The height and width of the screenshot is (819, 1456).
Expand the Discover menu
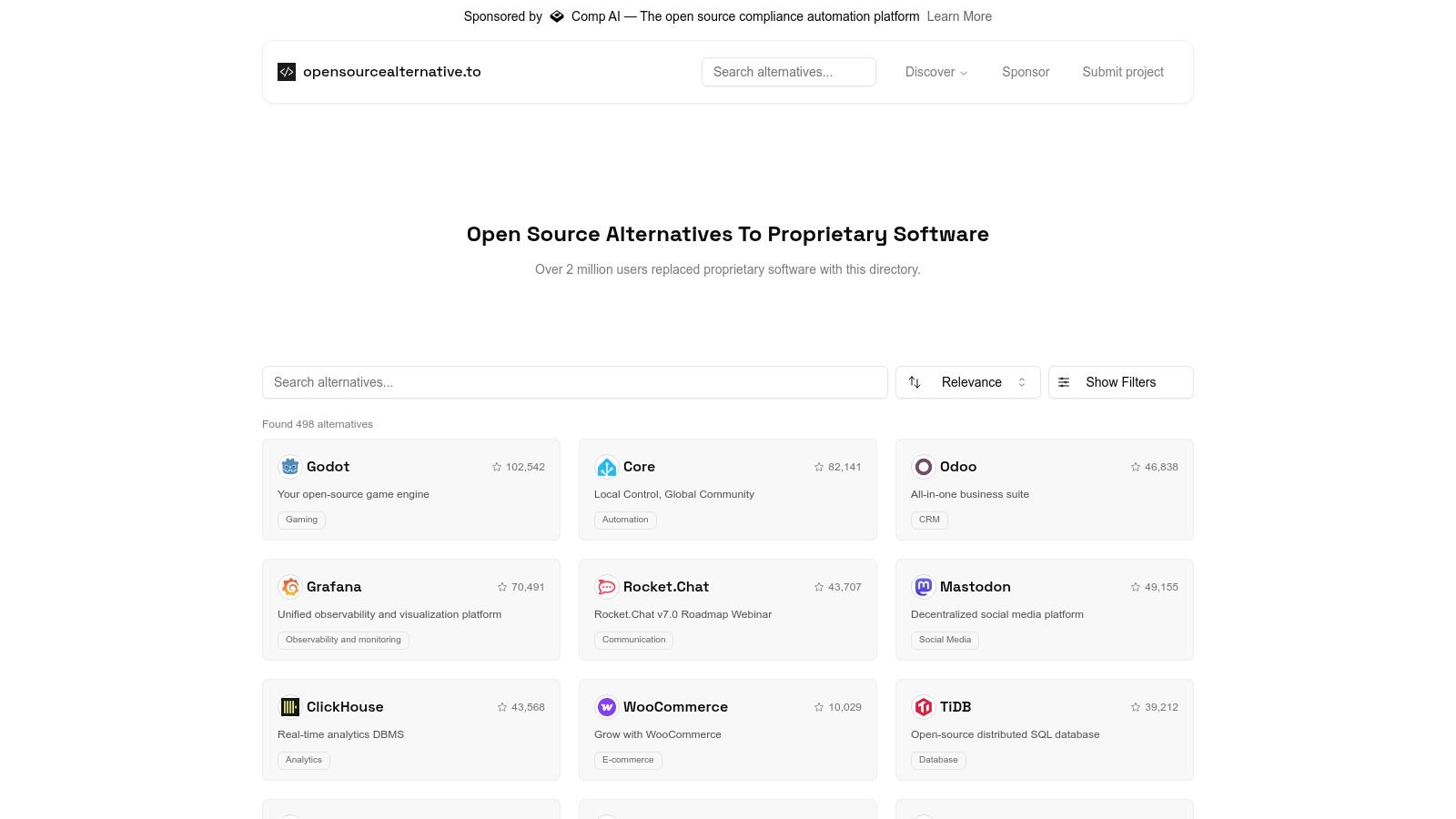[935, 72]
